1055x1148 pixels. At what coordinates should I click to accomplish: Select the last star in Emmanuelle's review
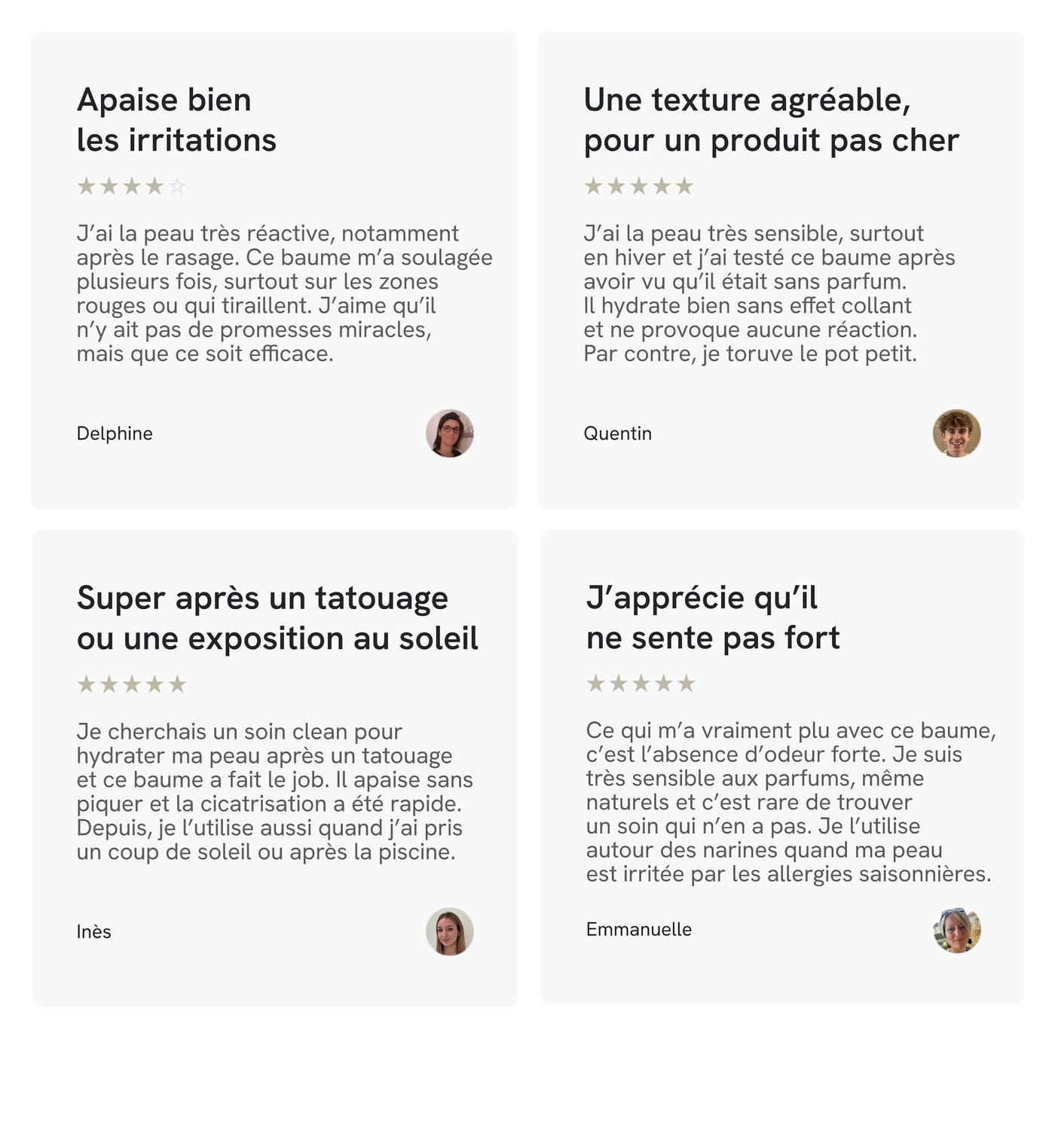(x=687, y=684)
